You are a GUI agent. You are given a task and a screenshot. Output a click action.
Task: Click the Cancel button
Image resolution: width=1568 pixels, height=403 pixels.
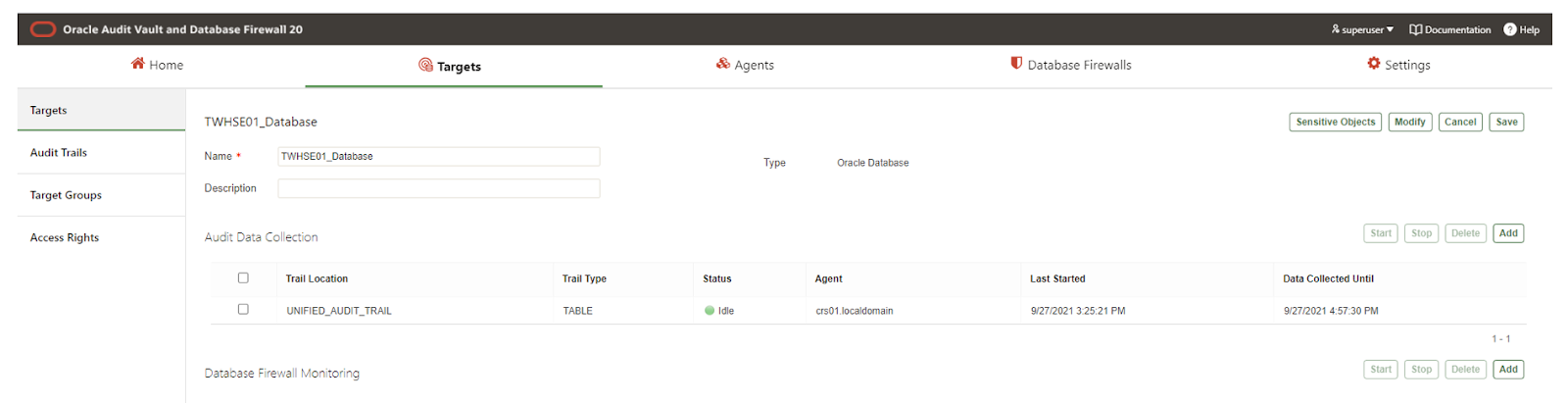click(1460, 122)
